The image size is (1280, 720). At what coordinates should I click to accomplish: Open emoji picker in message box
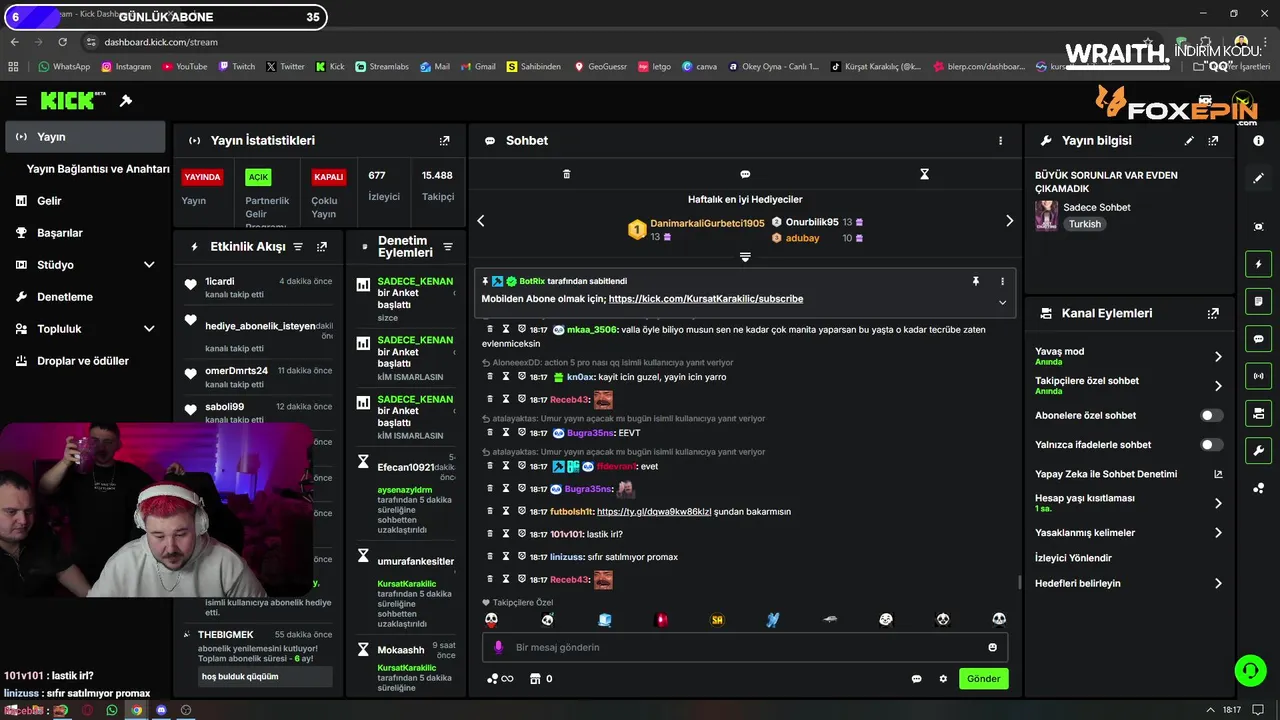click(x=992, y=647)
